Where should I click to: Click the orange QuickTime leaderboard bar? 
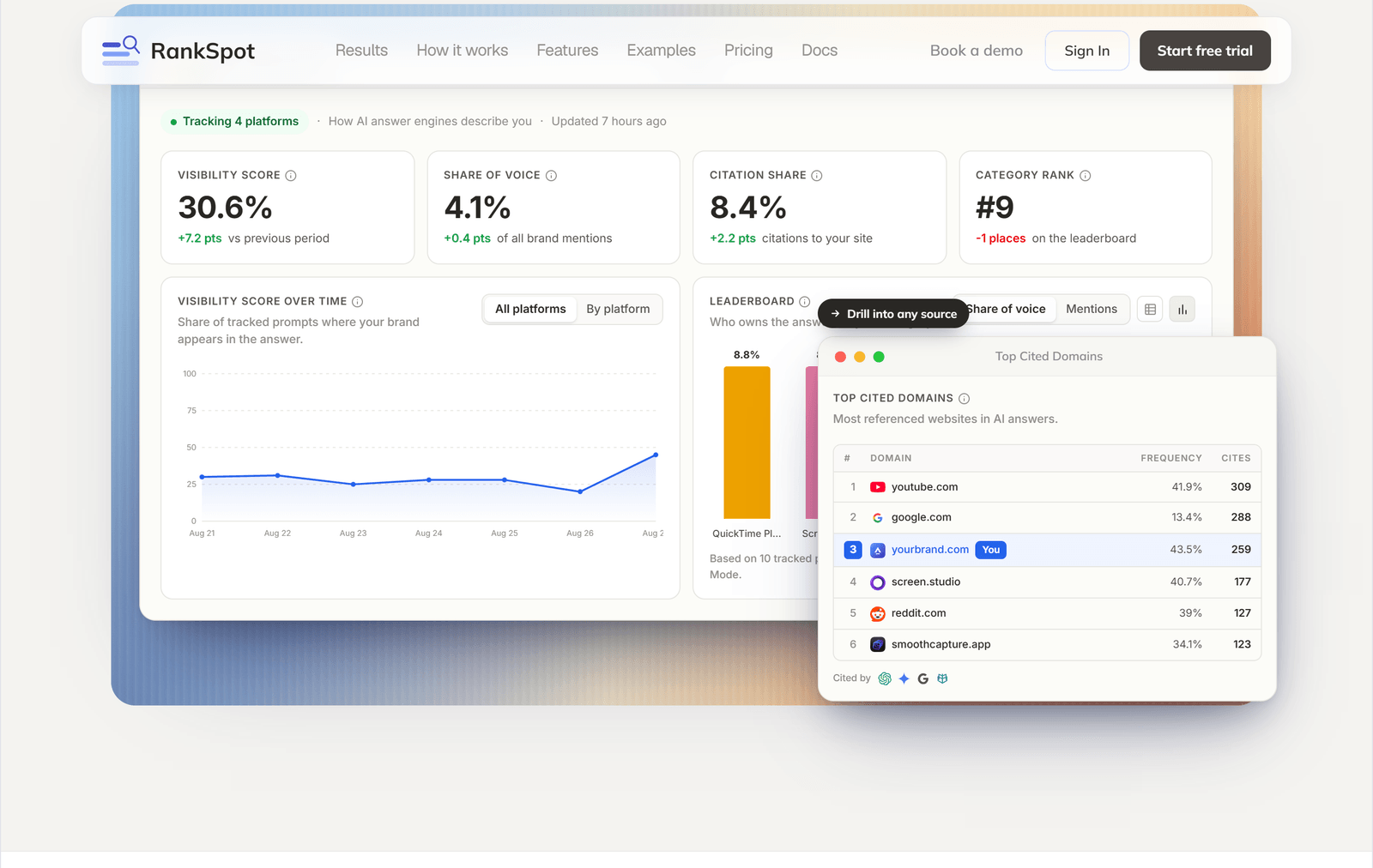[747, 443]
